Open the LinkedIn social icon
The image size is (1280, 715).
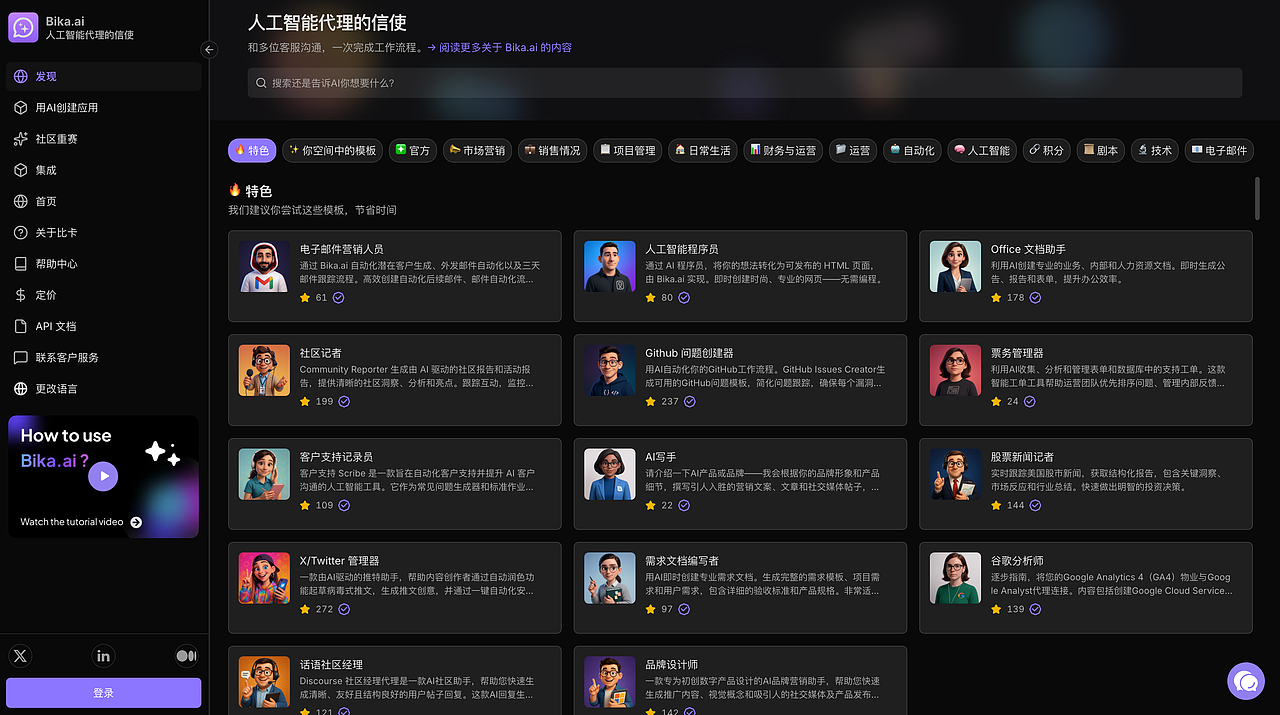(103, 656)
